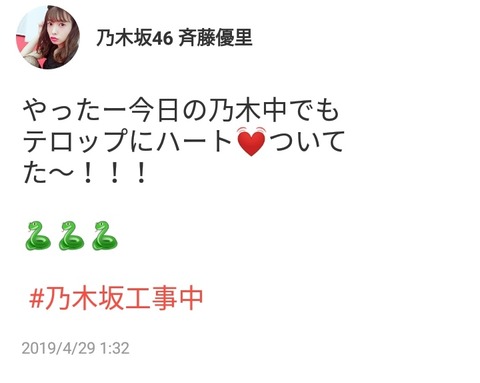Click the first green snake emoji
Screen dimensions: 480x383
pyautogui.click(x=38, y=235)
